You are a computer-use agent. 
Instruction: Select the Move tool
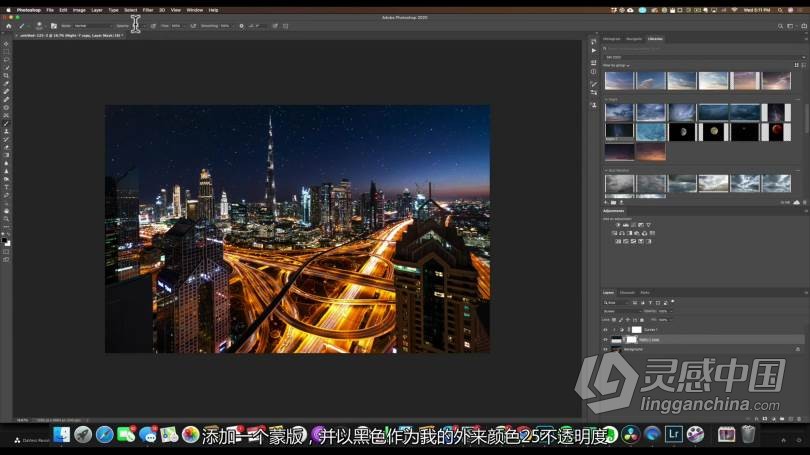[x=6, y=44]
